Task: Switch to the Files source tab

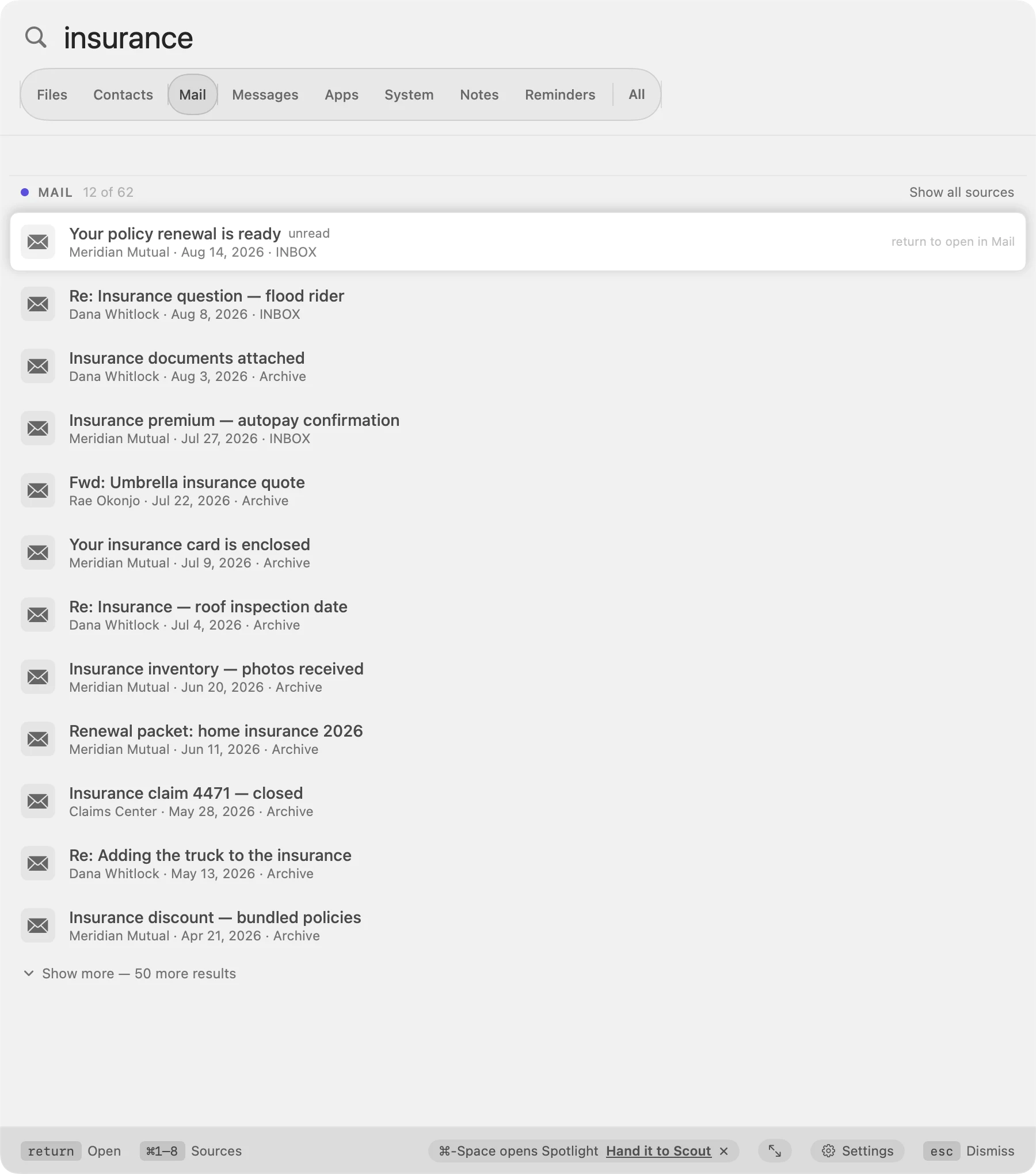Action: pyautogui.click(x=52, y=94)
